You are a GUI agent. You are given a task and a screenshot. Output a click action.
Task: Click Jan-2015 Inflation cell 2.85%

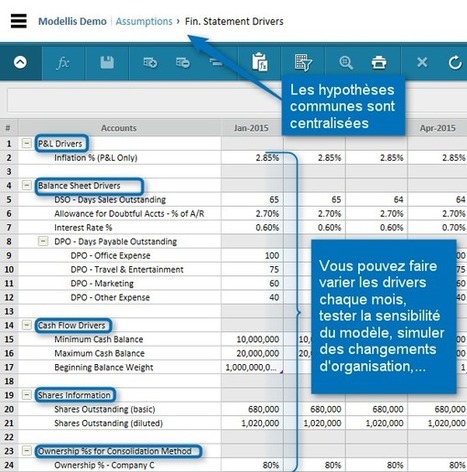(x=252, y=158)
